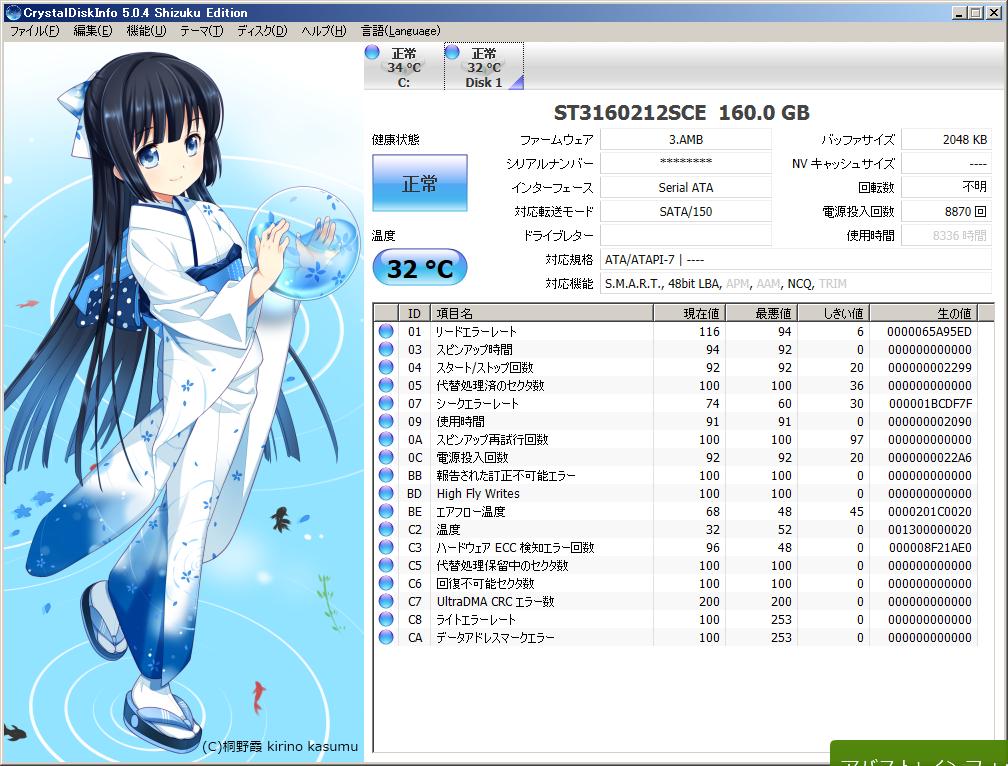Screen dimensions: 1008x766
Task: Click the status circle for 0A スピンアップ再試行回数 row
Action: pos(386,440)
